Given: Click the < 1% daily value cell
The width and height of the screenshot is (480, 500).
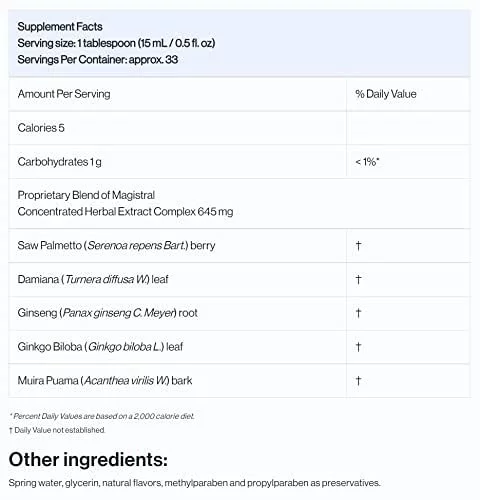Looking at the screenshot, I should point(367,162).
